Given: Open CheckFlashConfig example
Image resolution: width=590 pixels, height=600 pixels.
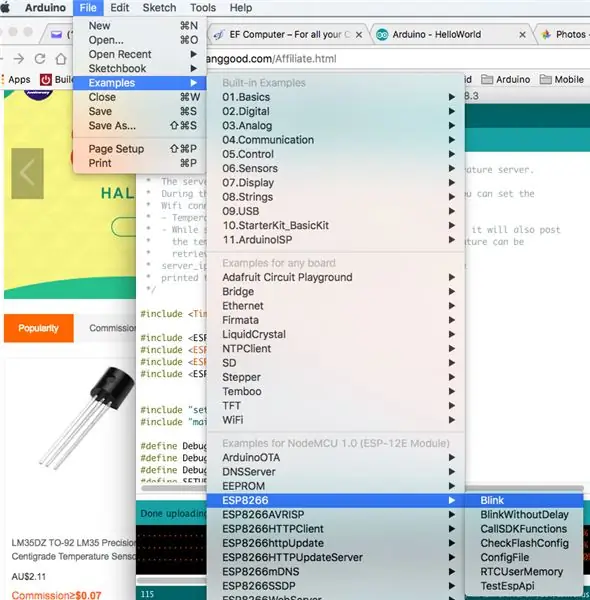Looking at the screenshot, I should coord(524,543).
